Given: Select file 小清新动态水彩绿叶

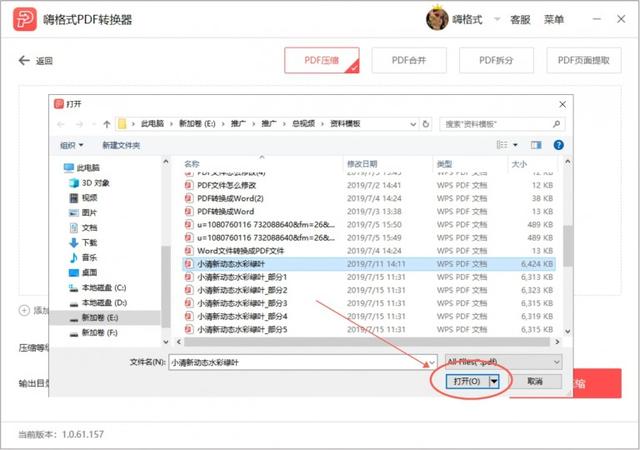Looking at the screenshot, I should (369, 264).
